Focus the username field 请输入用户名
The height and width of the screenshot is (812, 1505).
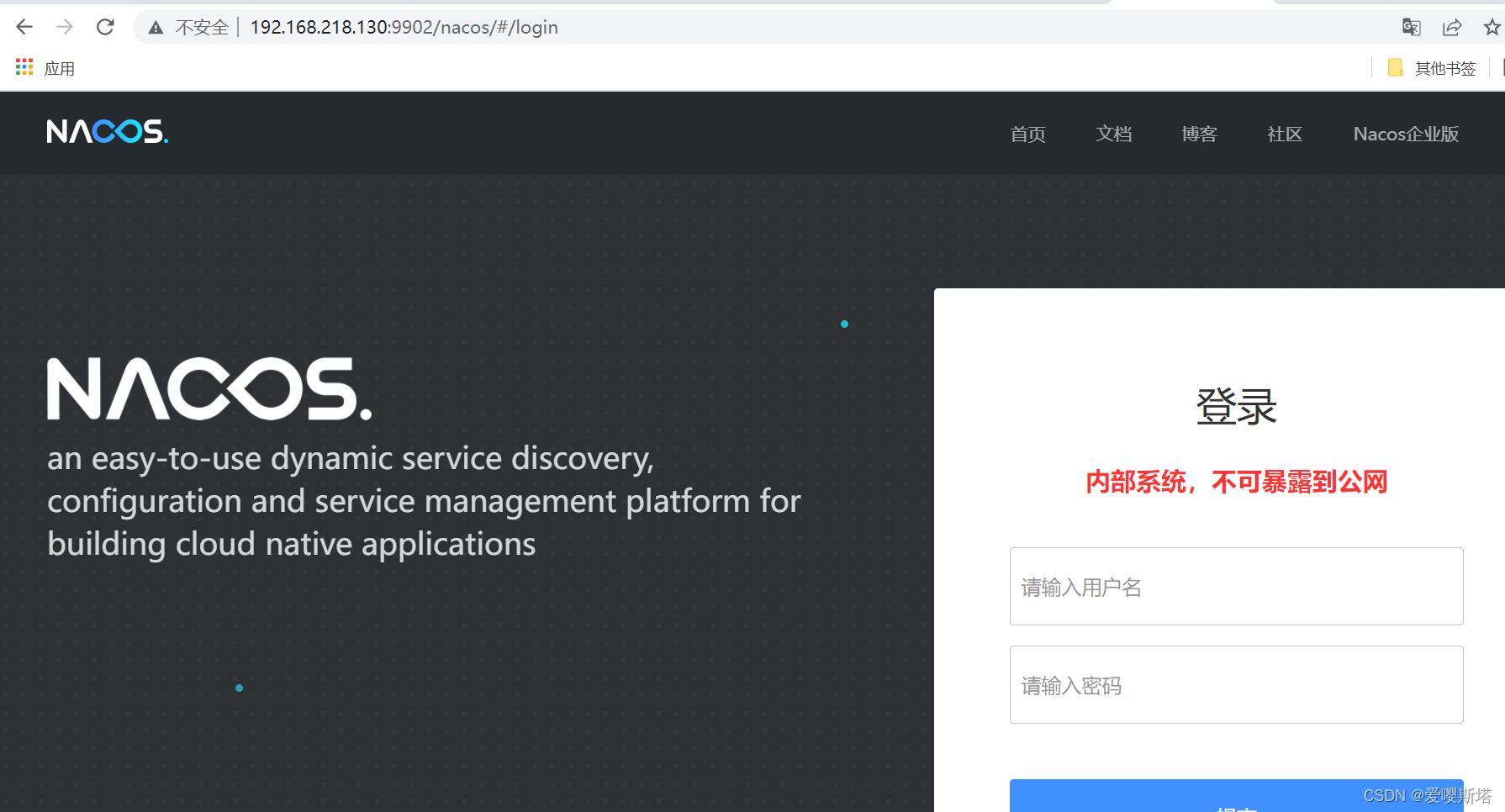1236,587
